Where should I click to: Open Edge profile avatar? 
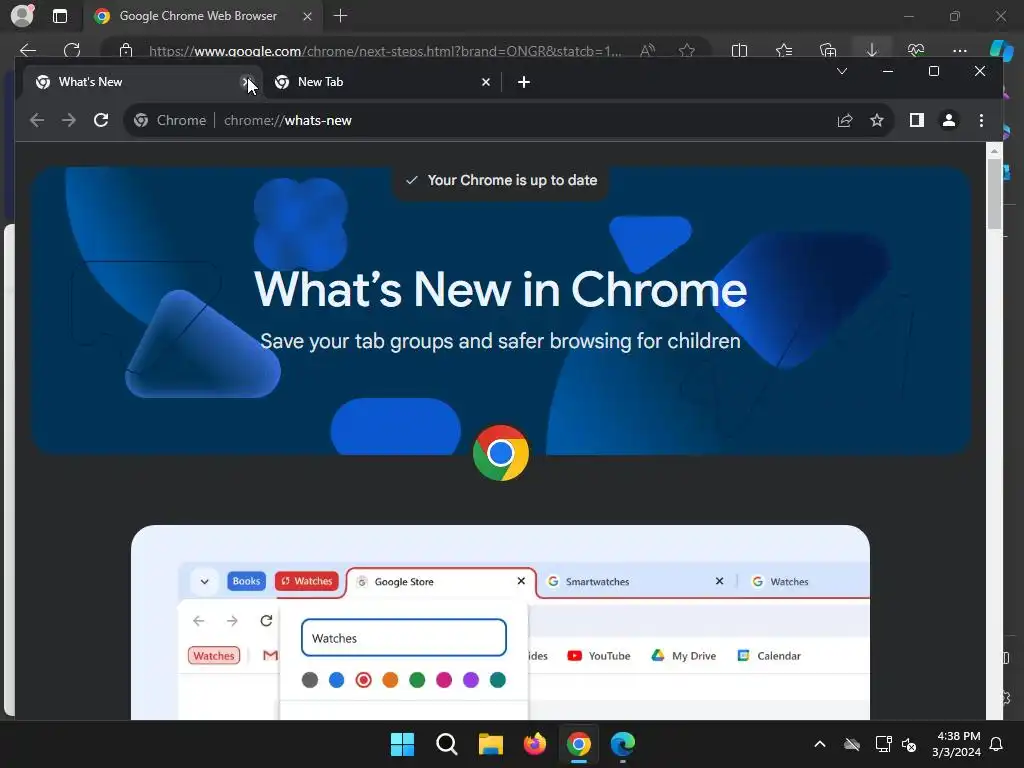point(22,16)
